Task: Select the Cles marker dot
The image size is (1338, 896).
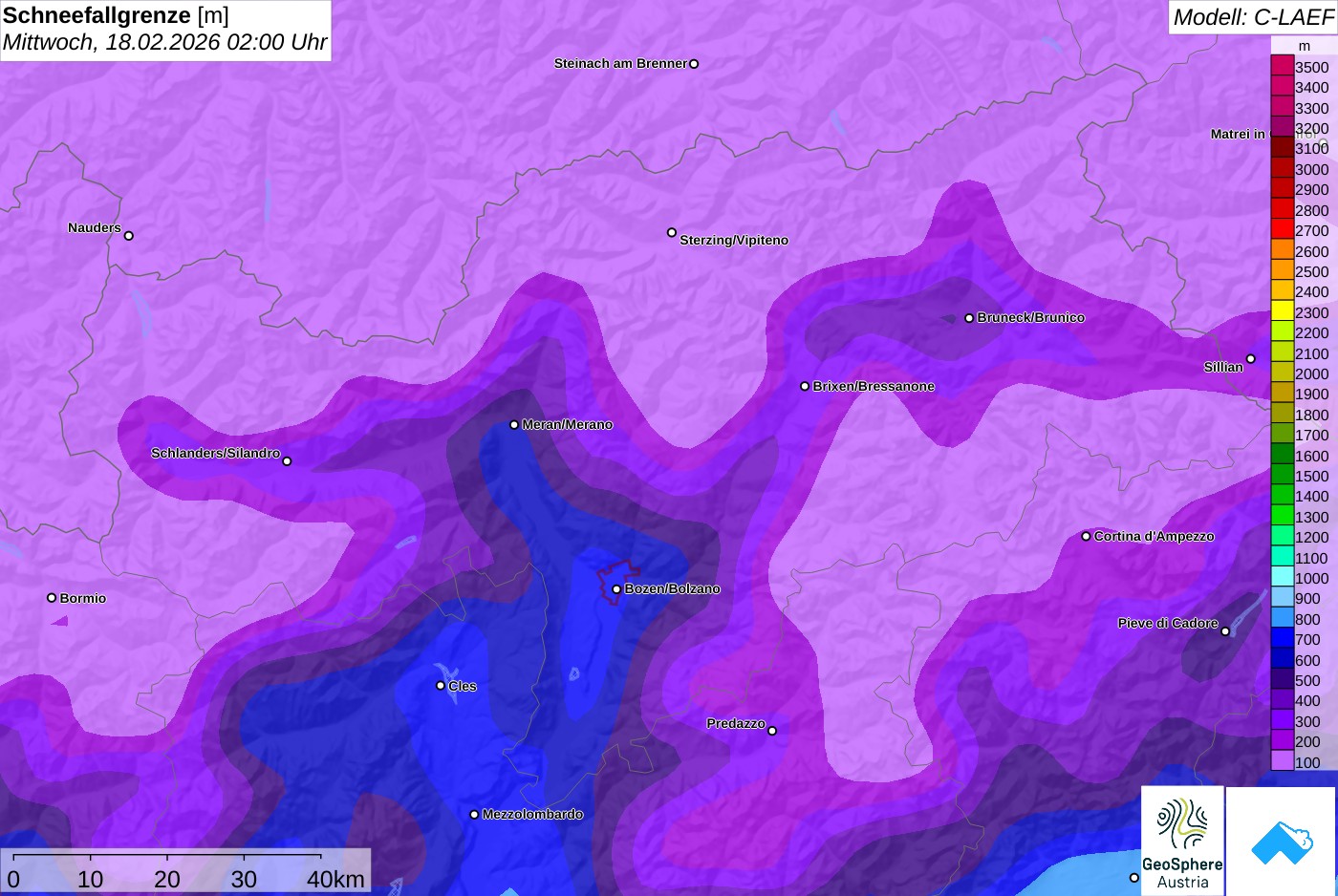Action: click(x=441, y=686)
